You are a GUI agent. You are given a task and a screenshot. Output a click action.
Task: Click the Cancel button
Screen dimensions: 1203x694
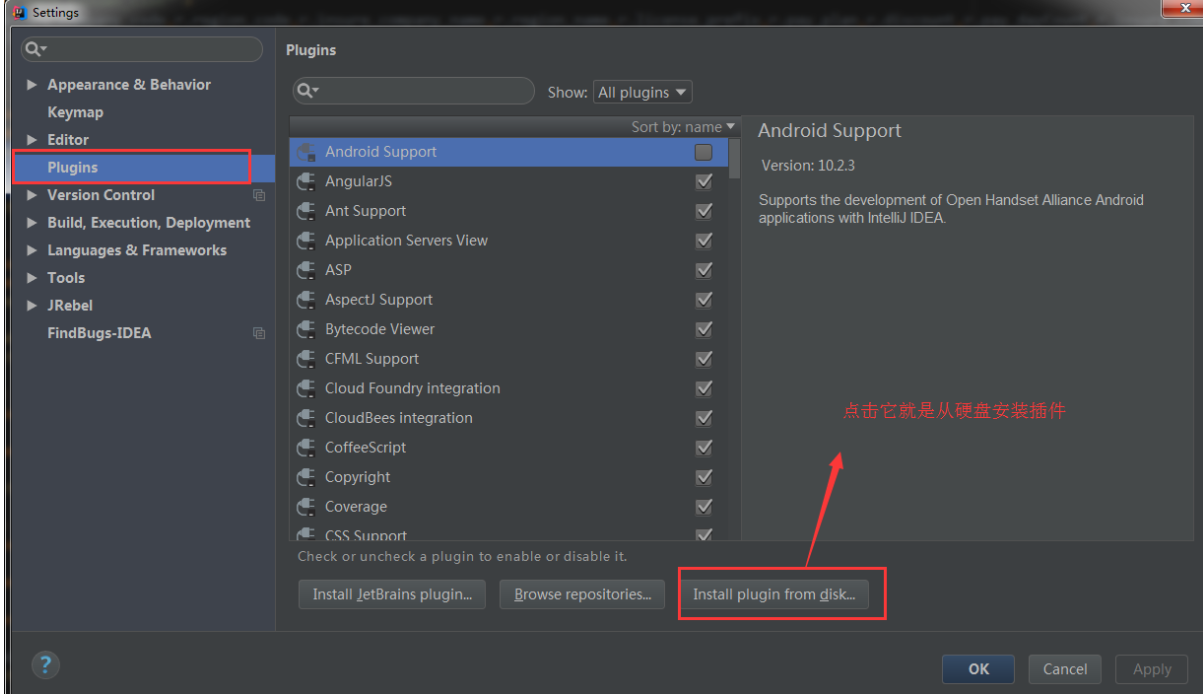pos(1065,669)
